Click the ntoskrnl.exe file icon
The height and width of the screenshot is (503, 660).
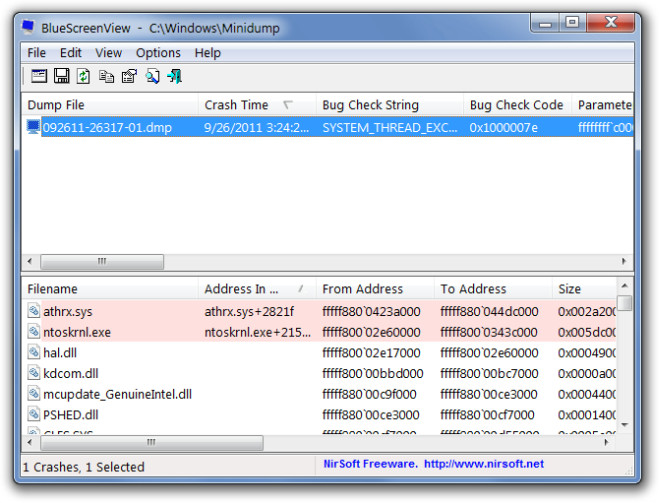tap(34, 332)
